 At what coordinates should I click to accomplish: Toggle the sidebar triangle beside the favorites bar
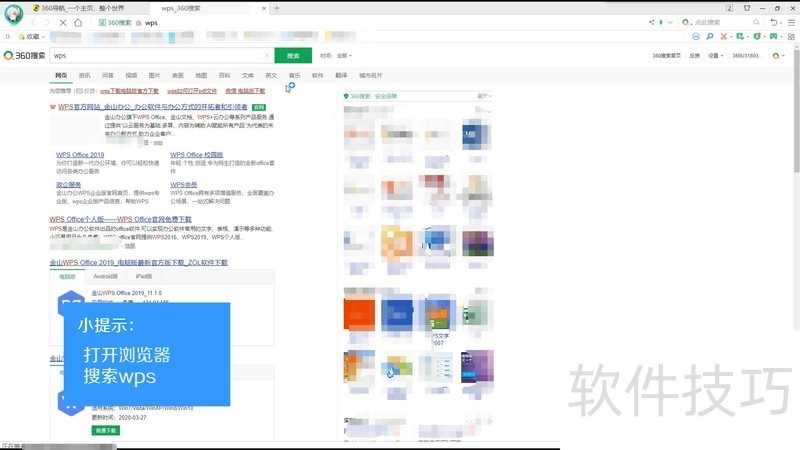[8, 37]
